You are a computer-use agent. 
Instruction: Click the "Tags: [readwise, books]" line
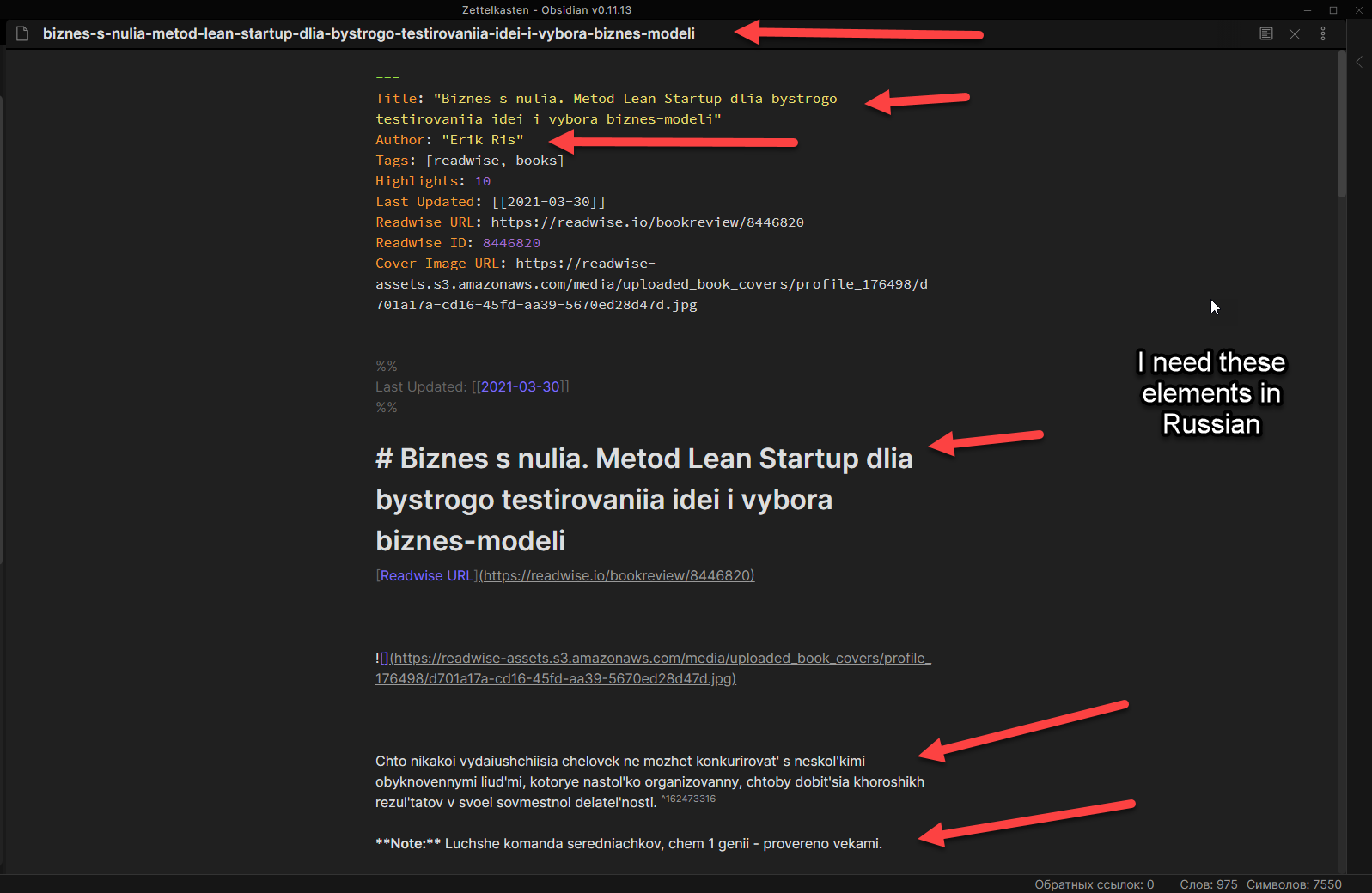[x=470, y=161]
